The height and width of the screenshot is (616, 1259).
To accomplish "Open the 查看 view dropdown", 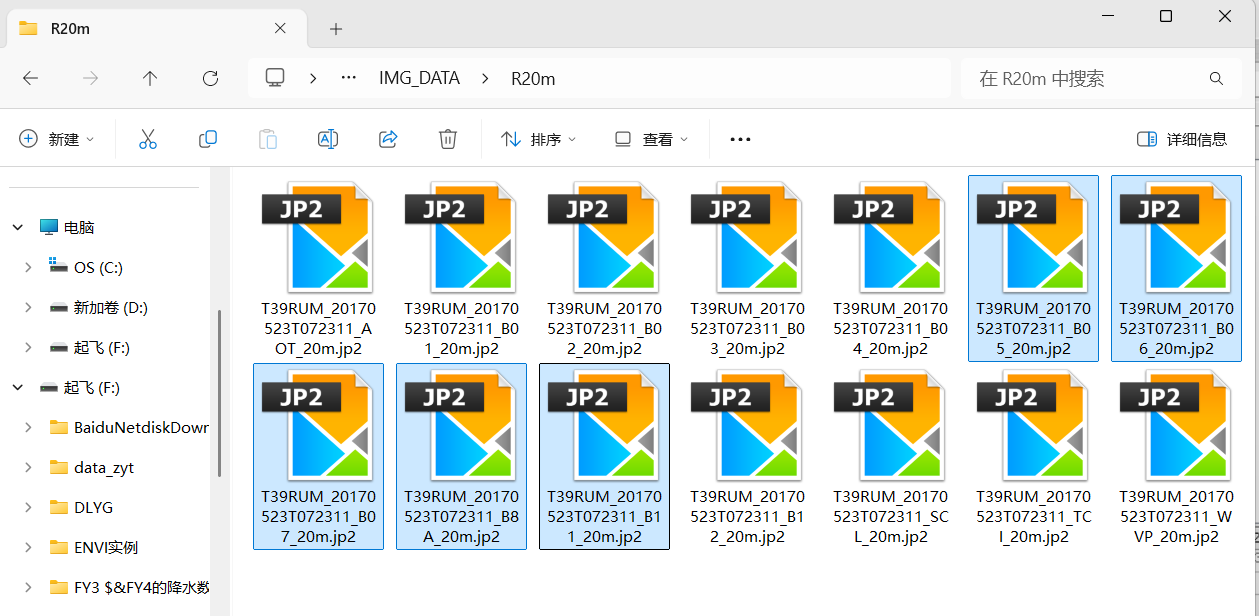I will click(x=651, y=140).
